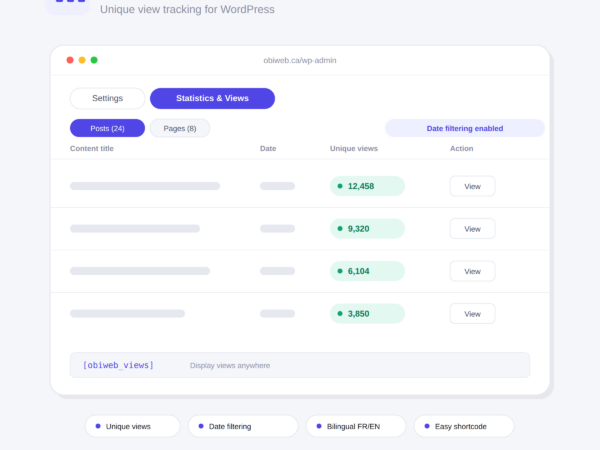
Task: Select the Pages (8) filter
Action: (180, 128)
